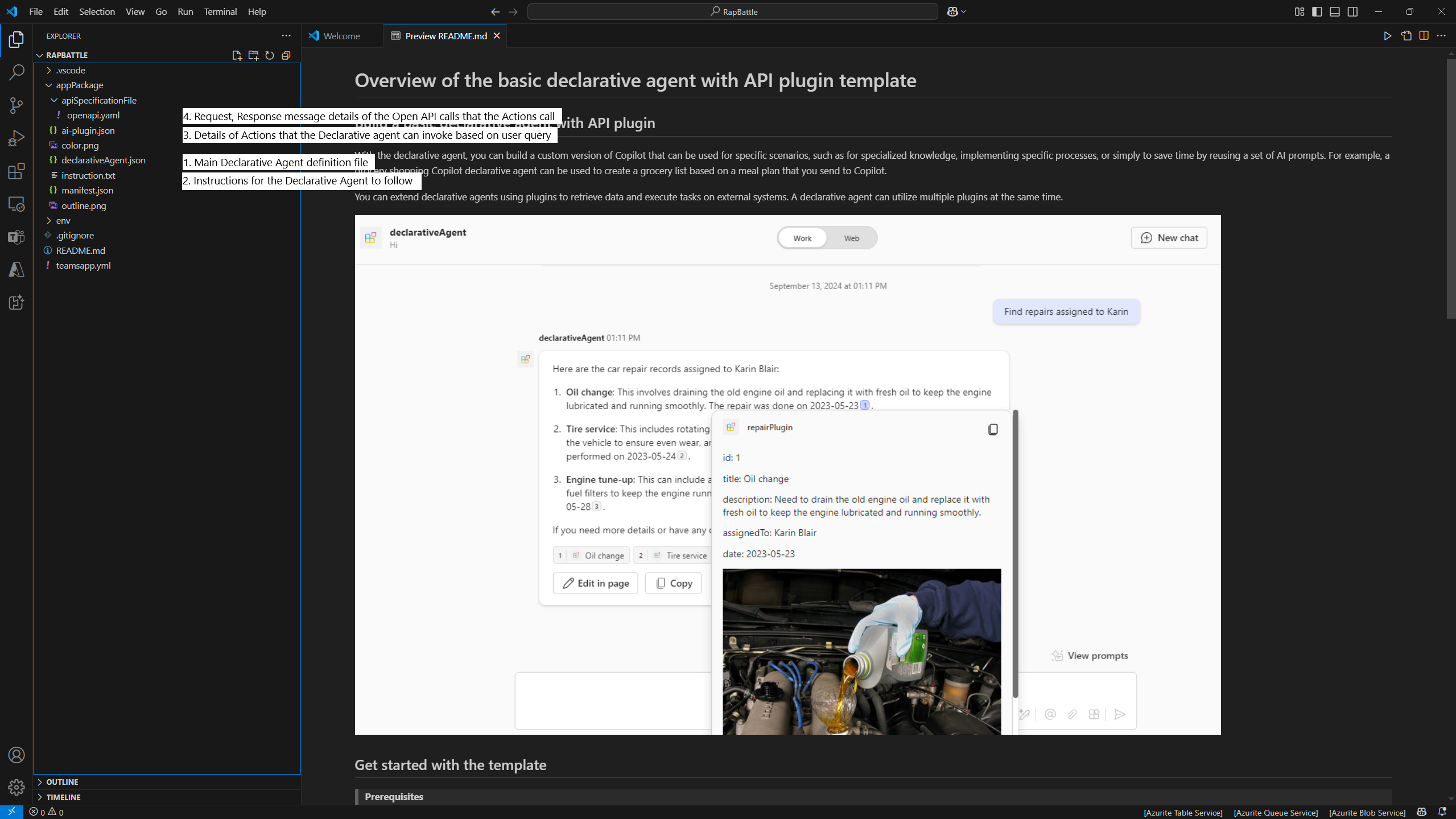Viewport: 1456px width, 819px height.
Task: Switch to the Welcome tab
Action: point(342,36)
